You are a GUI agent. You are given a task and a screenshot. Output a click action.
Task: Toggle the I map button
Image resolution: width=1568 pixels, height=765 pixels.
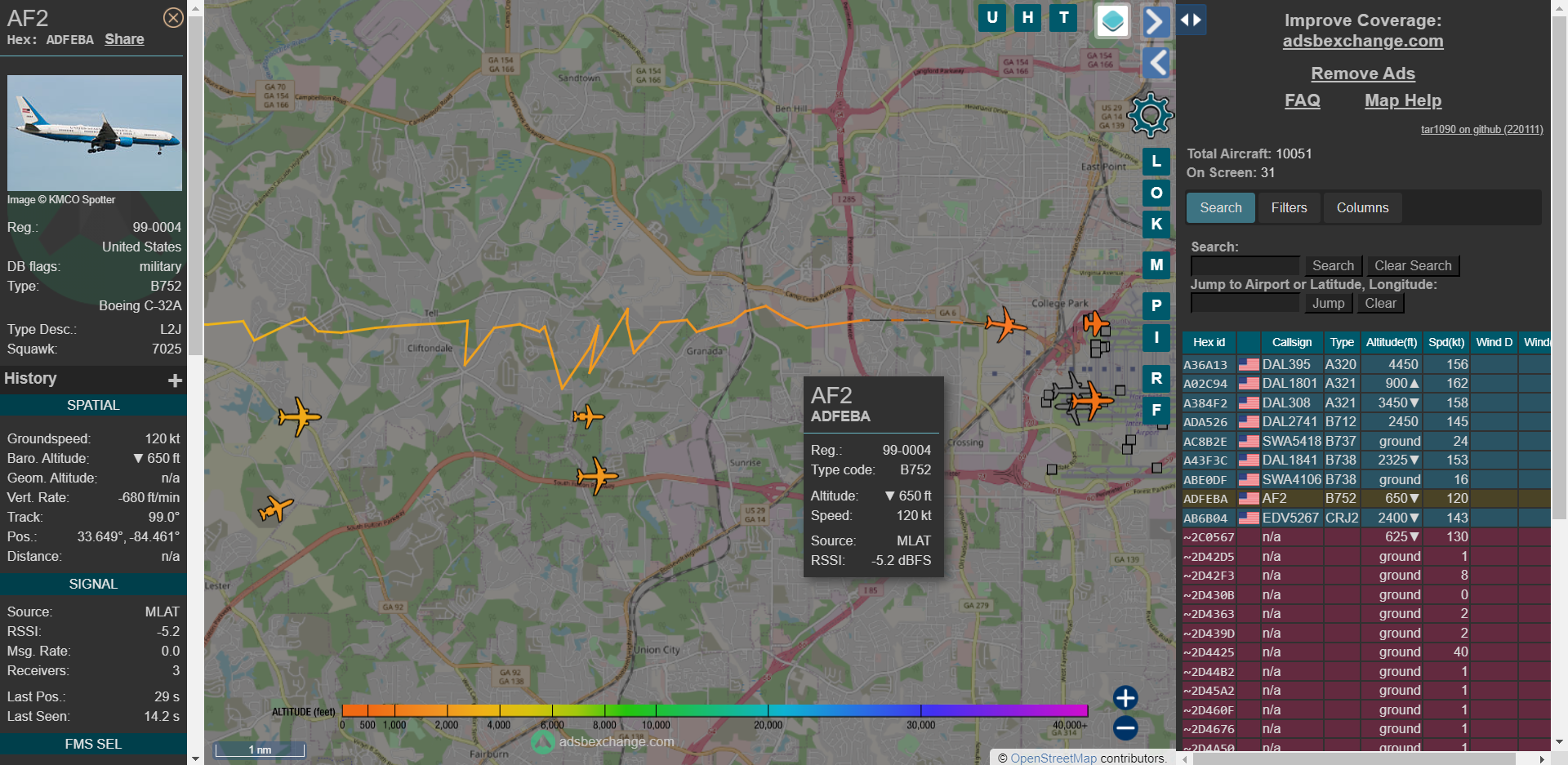1156,337
